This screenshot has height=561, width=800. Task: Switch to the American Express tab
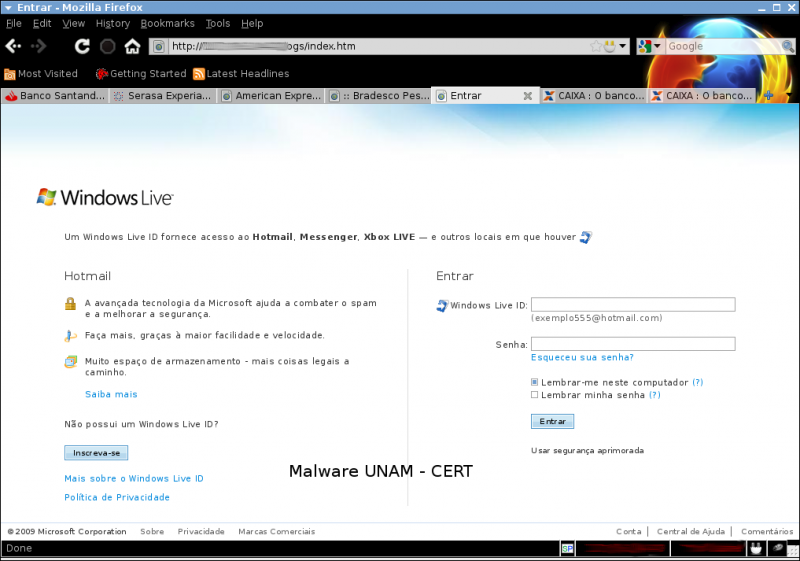pyautogui.click(x=271, y=96)
